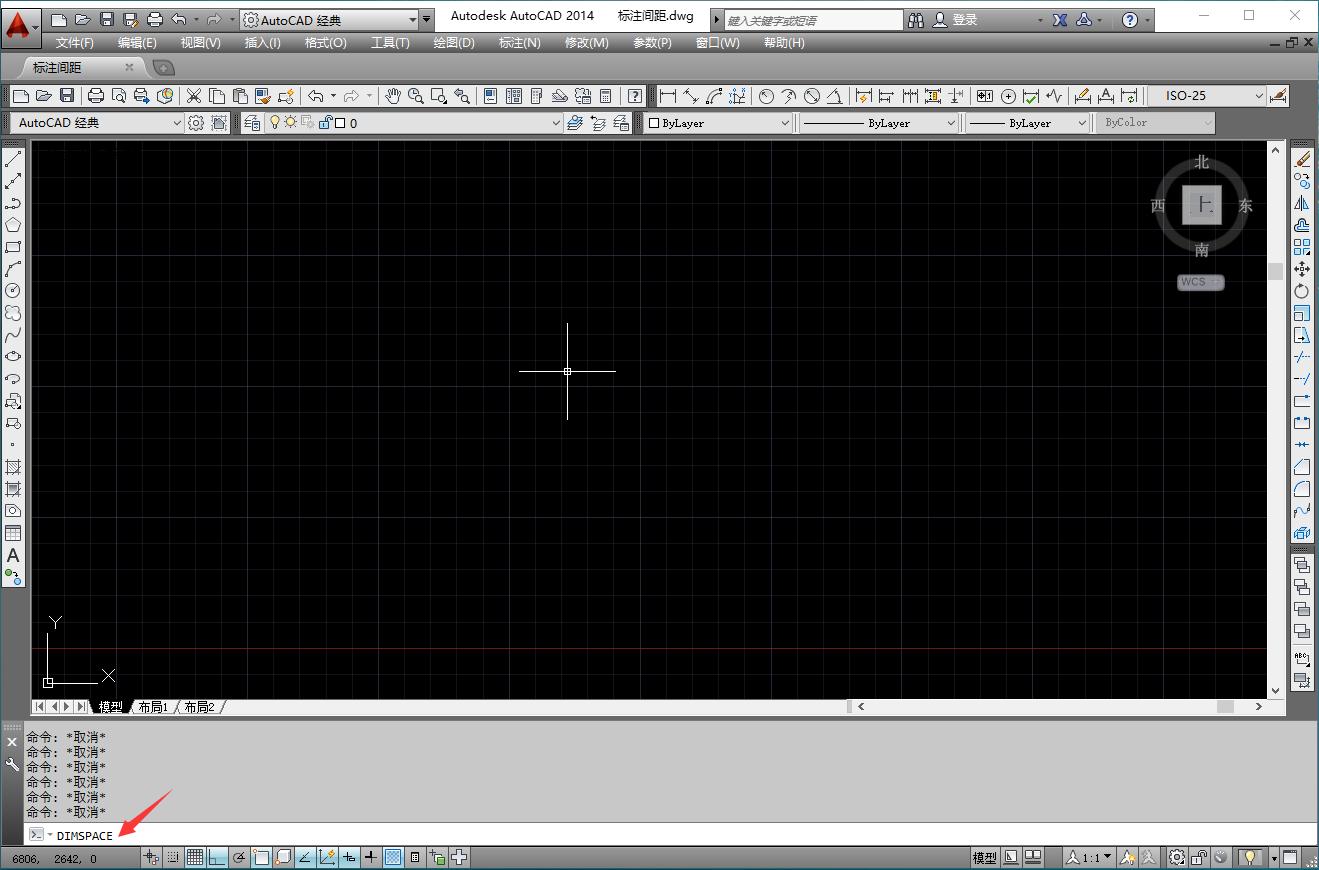Click the Pan Realtime icon
Screen dimensions: 1319x870
point(394,96)
